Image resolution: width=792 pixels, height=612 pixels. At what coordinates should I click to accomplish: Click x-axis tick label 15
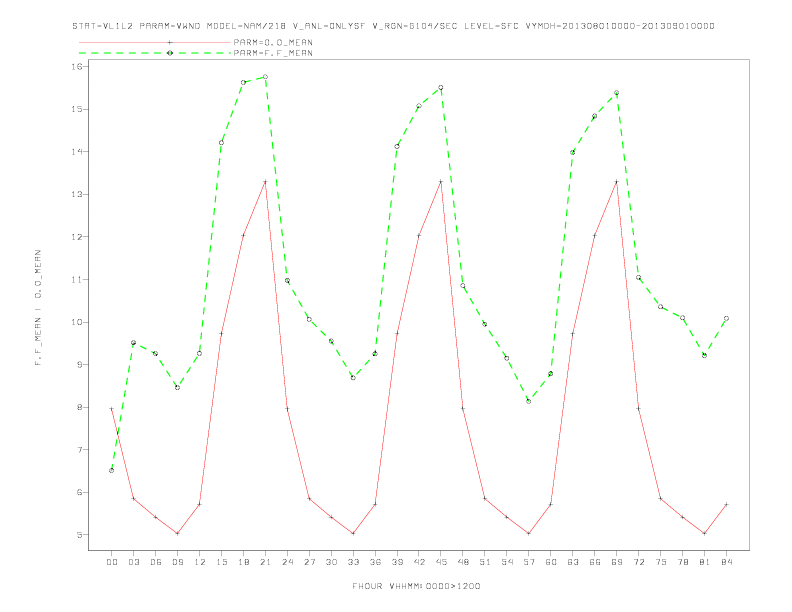[221, 562]
